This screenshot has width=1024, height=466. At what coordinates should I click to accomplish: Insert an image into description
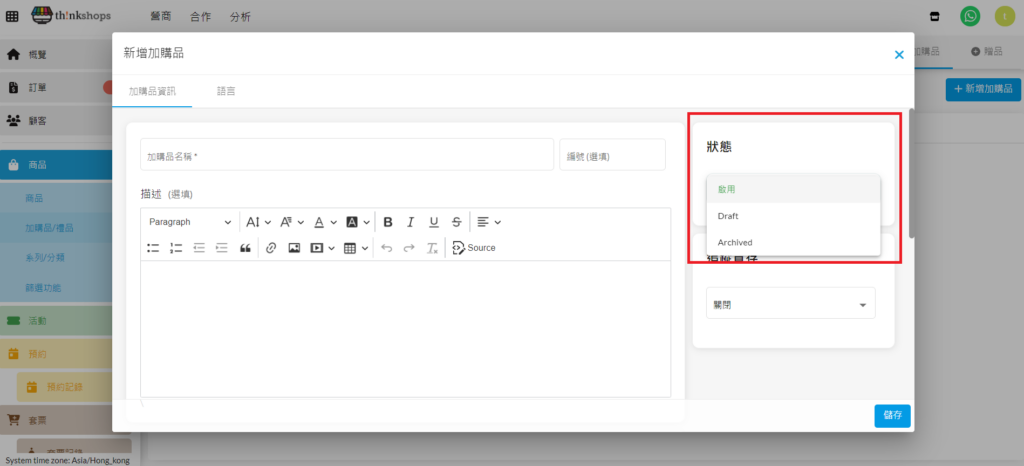[x=294, y=248]
